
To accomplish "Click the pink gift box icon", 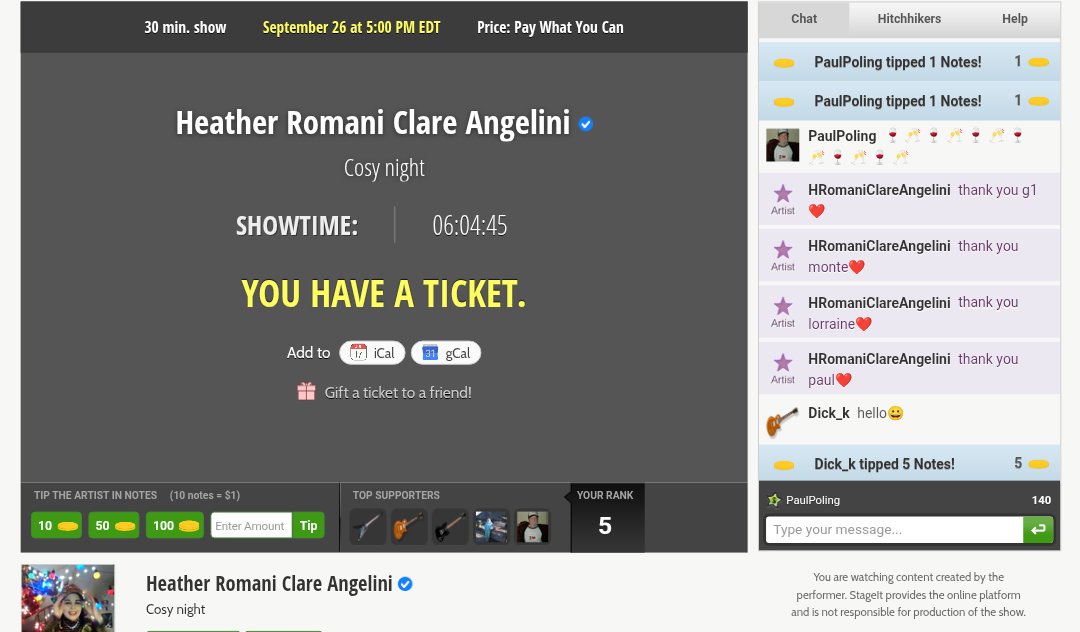I will click(x=306, y=391).
